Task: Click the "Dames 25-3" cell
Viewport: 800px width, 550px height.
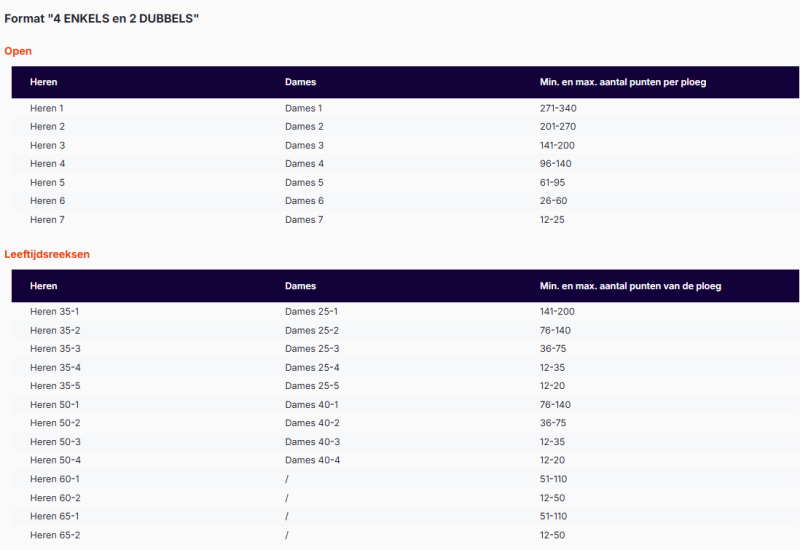Action: click(312, 349)
